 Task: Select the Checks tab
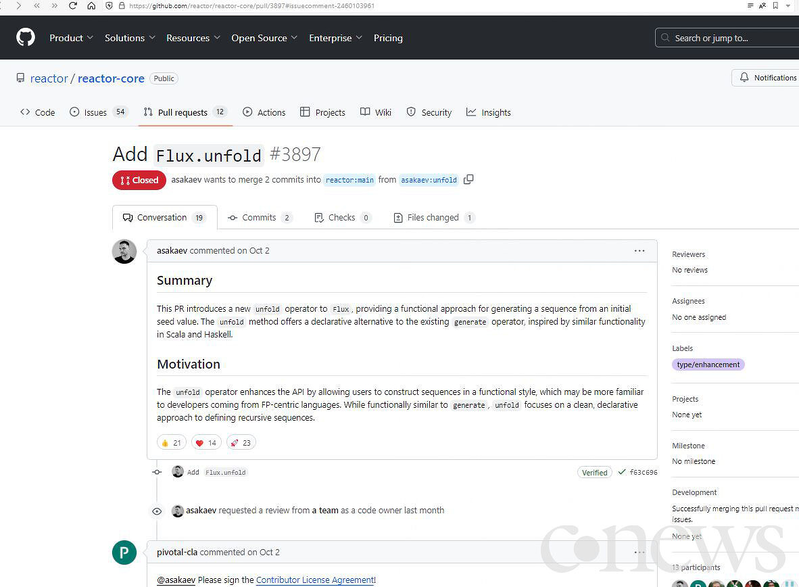[342, 218]
